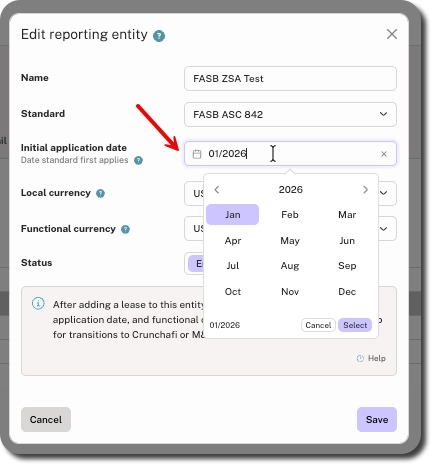Close the Edit reporting entity dialog
Image resolution: width=431 pixels, height=464 pixels.
(392, 34)
